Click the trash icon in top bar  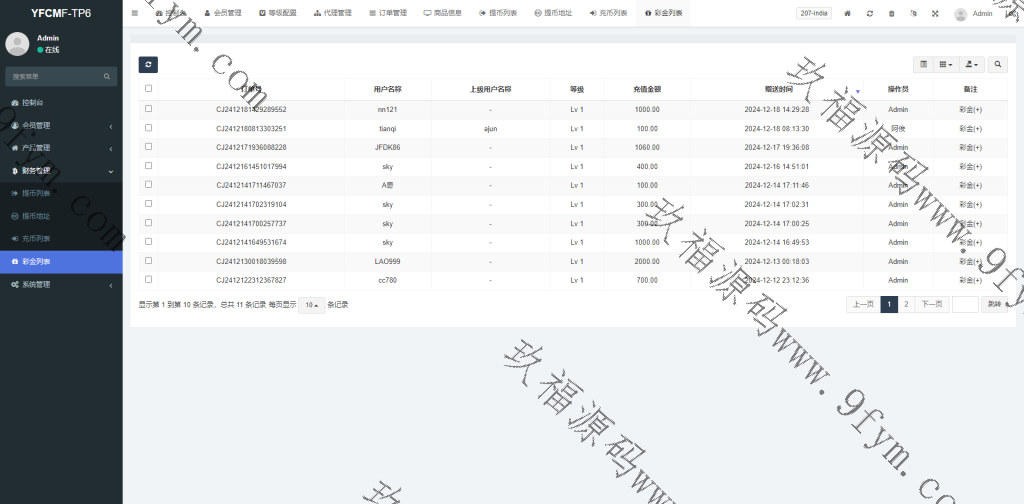pyautogui.click(x=892, y=14)
